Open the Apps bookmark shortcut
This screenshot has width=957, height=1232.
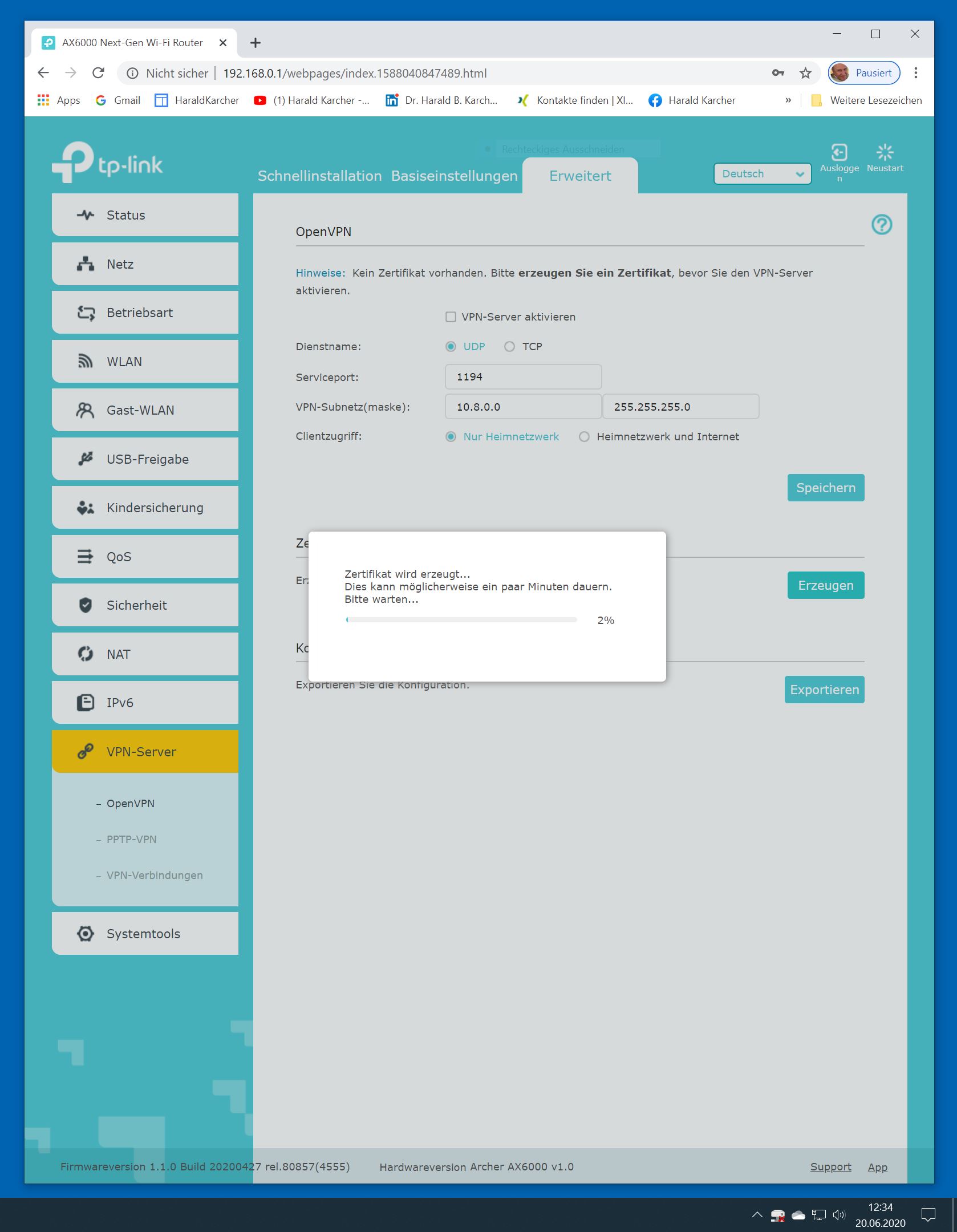tap(59, 100)
